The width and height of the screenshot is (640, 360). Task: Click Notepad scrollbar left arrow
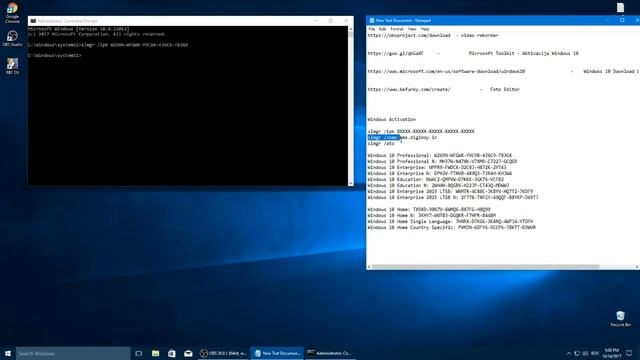(369, 267)
